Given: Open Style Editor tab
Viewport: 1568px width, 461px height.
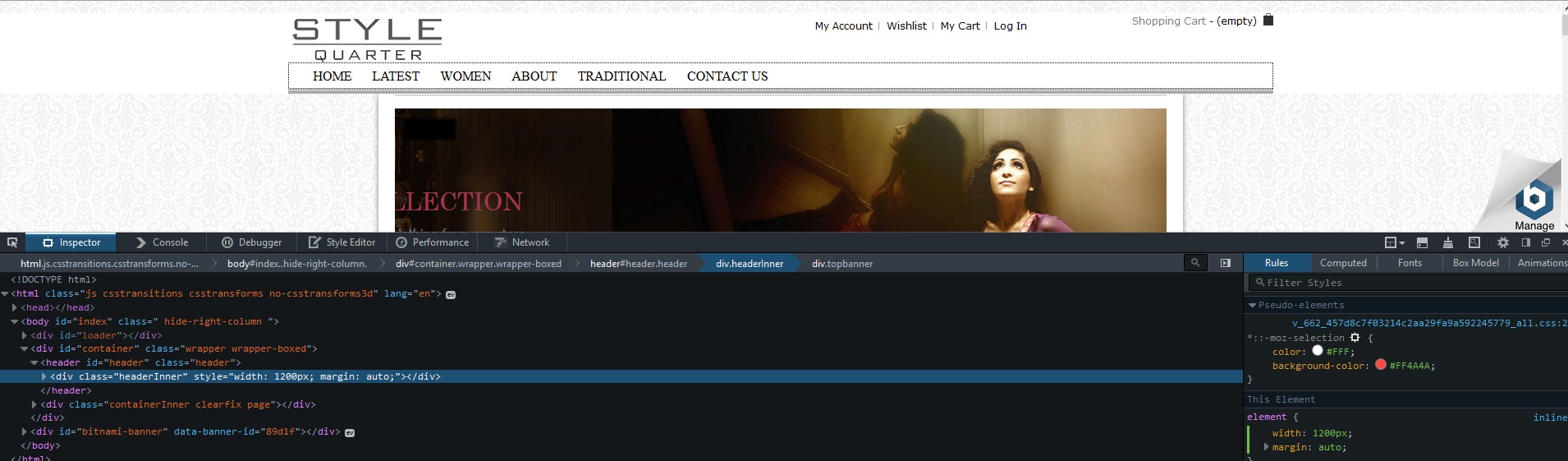Looking at the screenshot, I should [342, 242].
